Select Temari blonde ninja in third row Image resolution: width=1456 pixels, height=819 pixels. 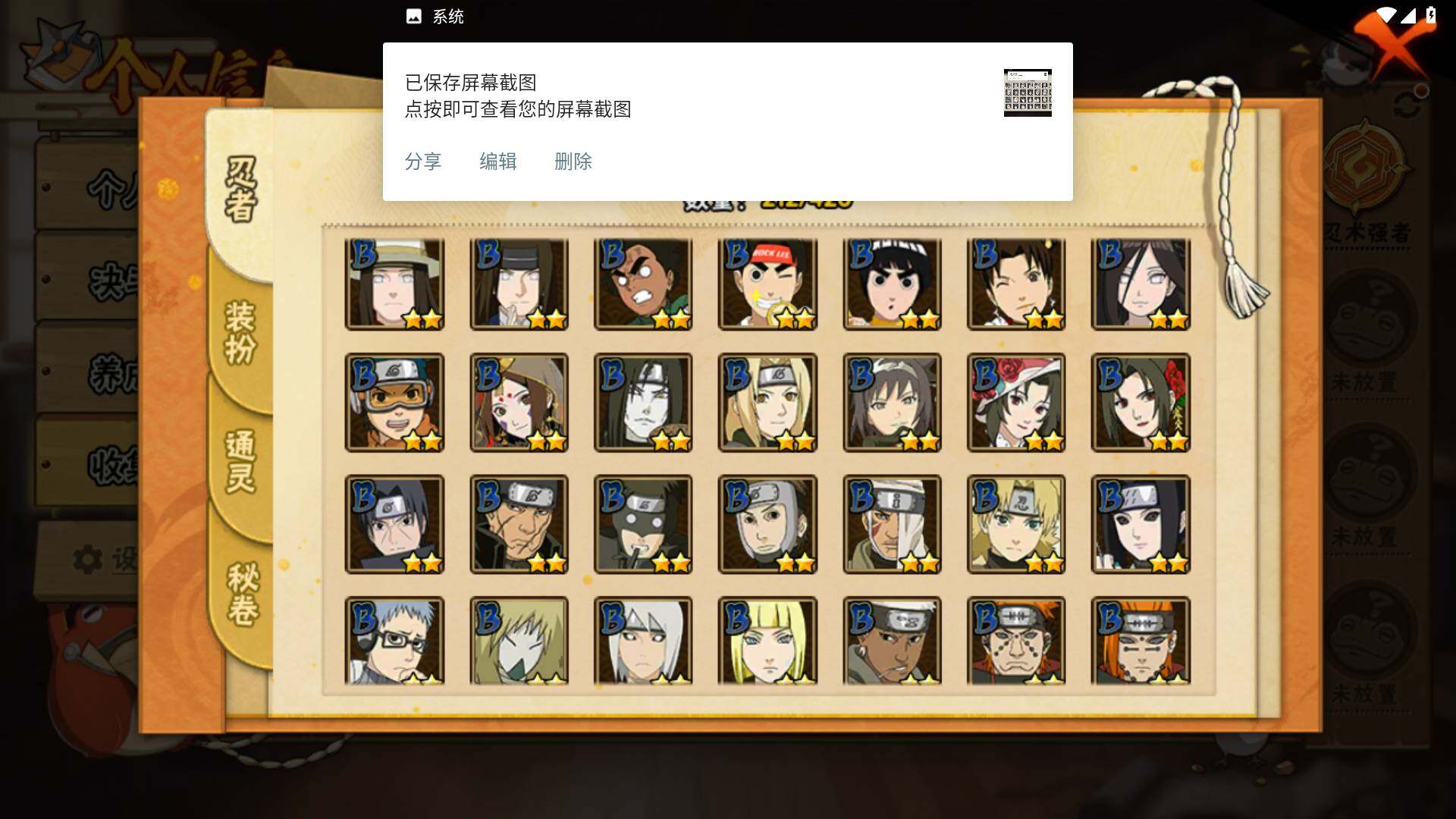(x=1016, y=524)
